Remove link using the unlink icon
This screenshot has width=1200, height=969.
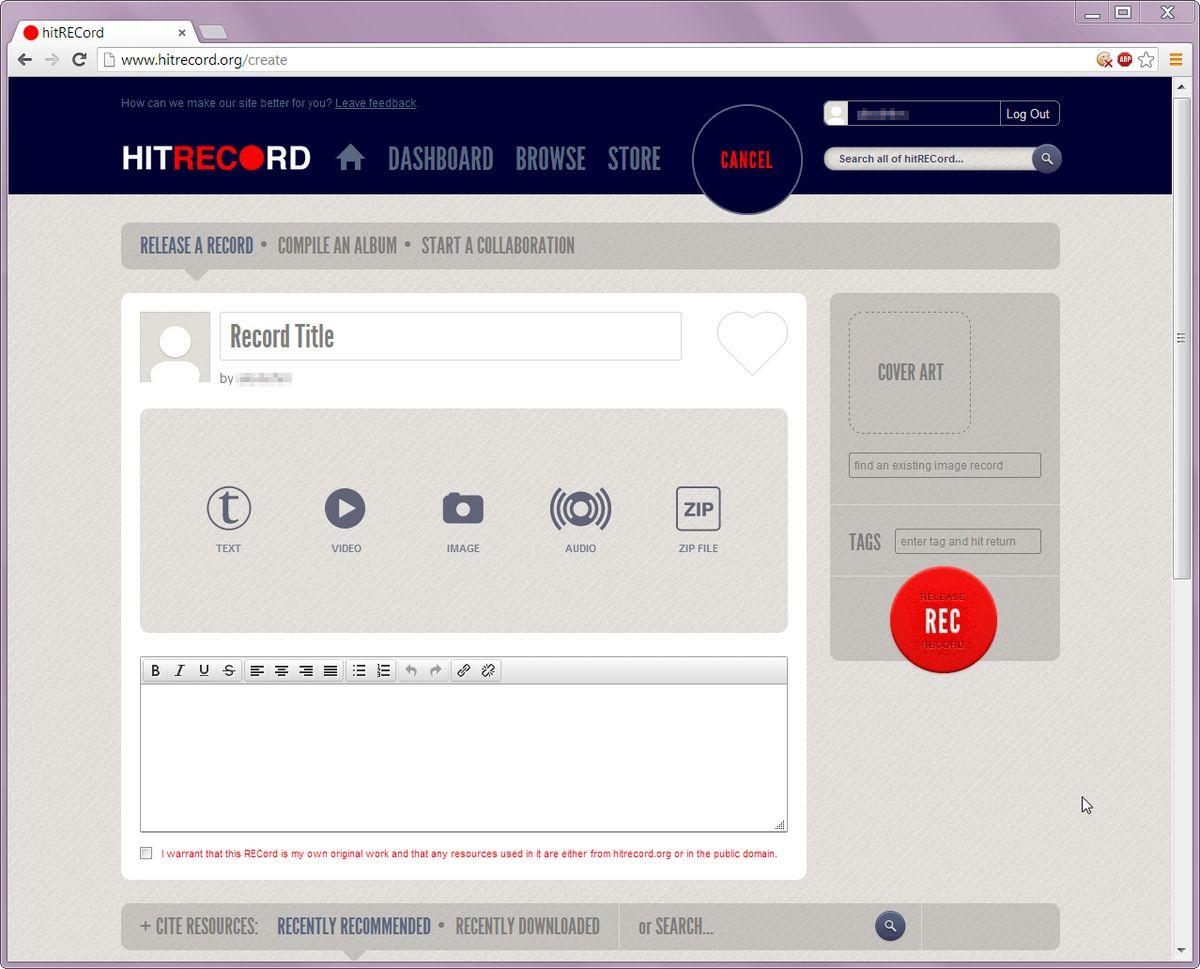pyautogui.click(x=488, y=670)
